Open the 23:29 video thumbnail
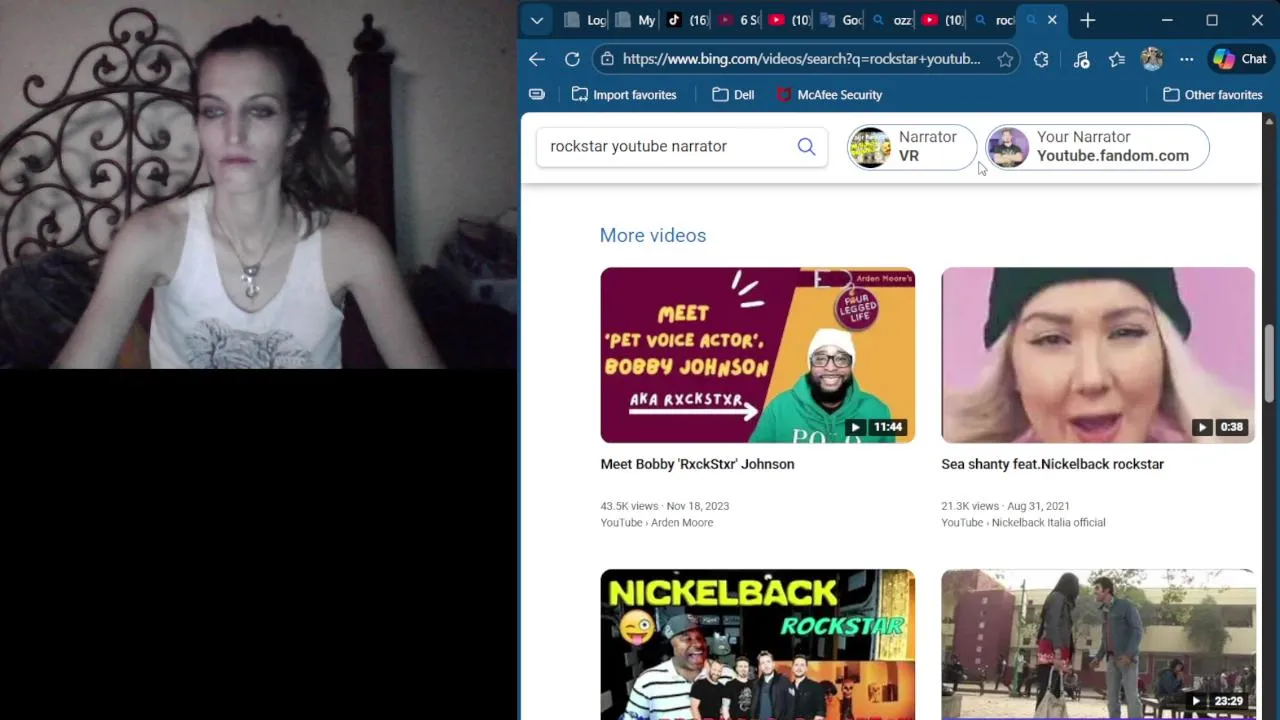The image size is (1280, 720). coord(1098,644)
